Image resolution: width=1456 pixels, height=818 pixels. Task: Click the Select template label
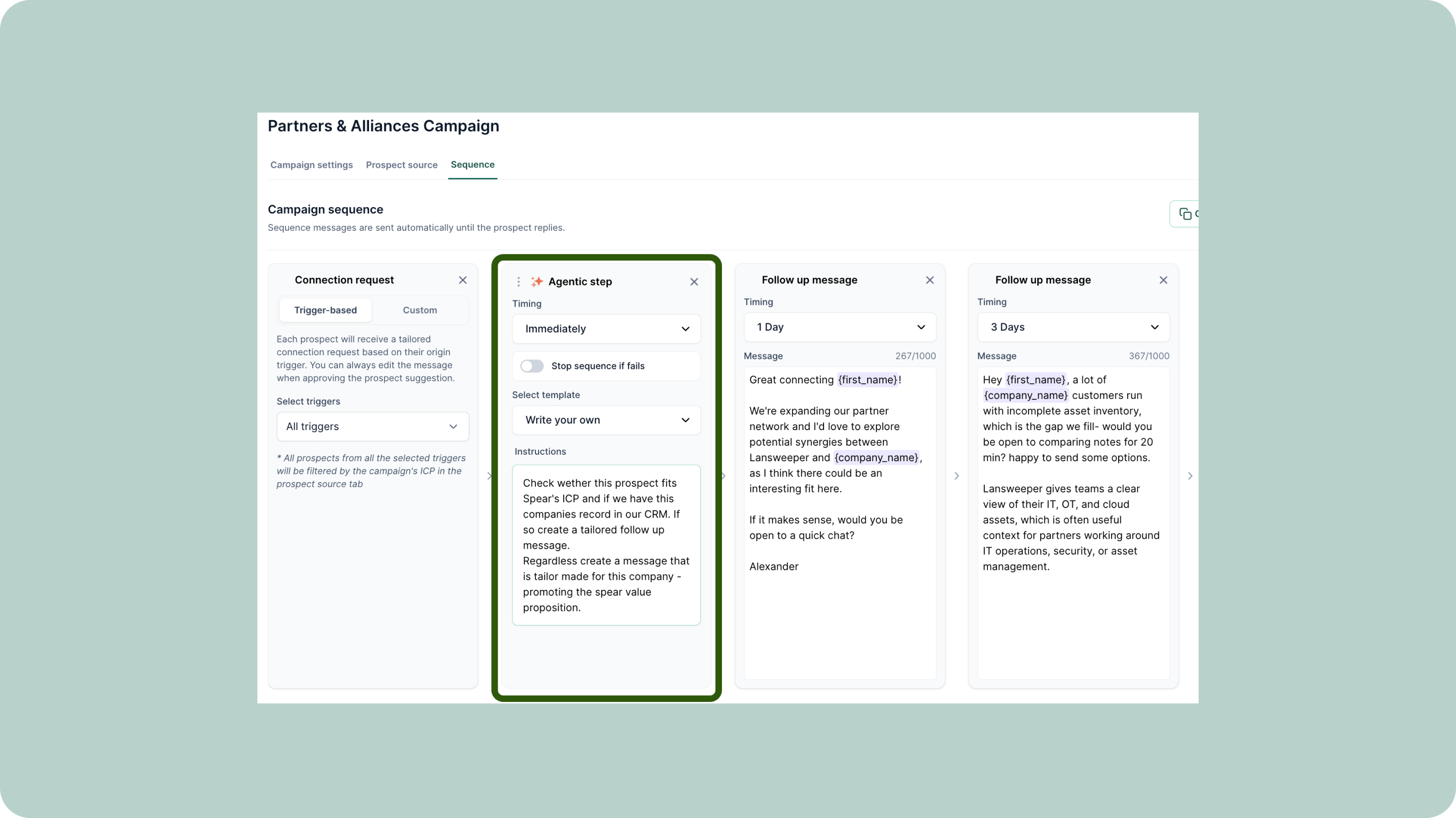coord(545,395)
